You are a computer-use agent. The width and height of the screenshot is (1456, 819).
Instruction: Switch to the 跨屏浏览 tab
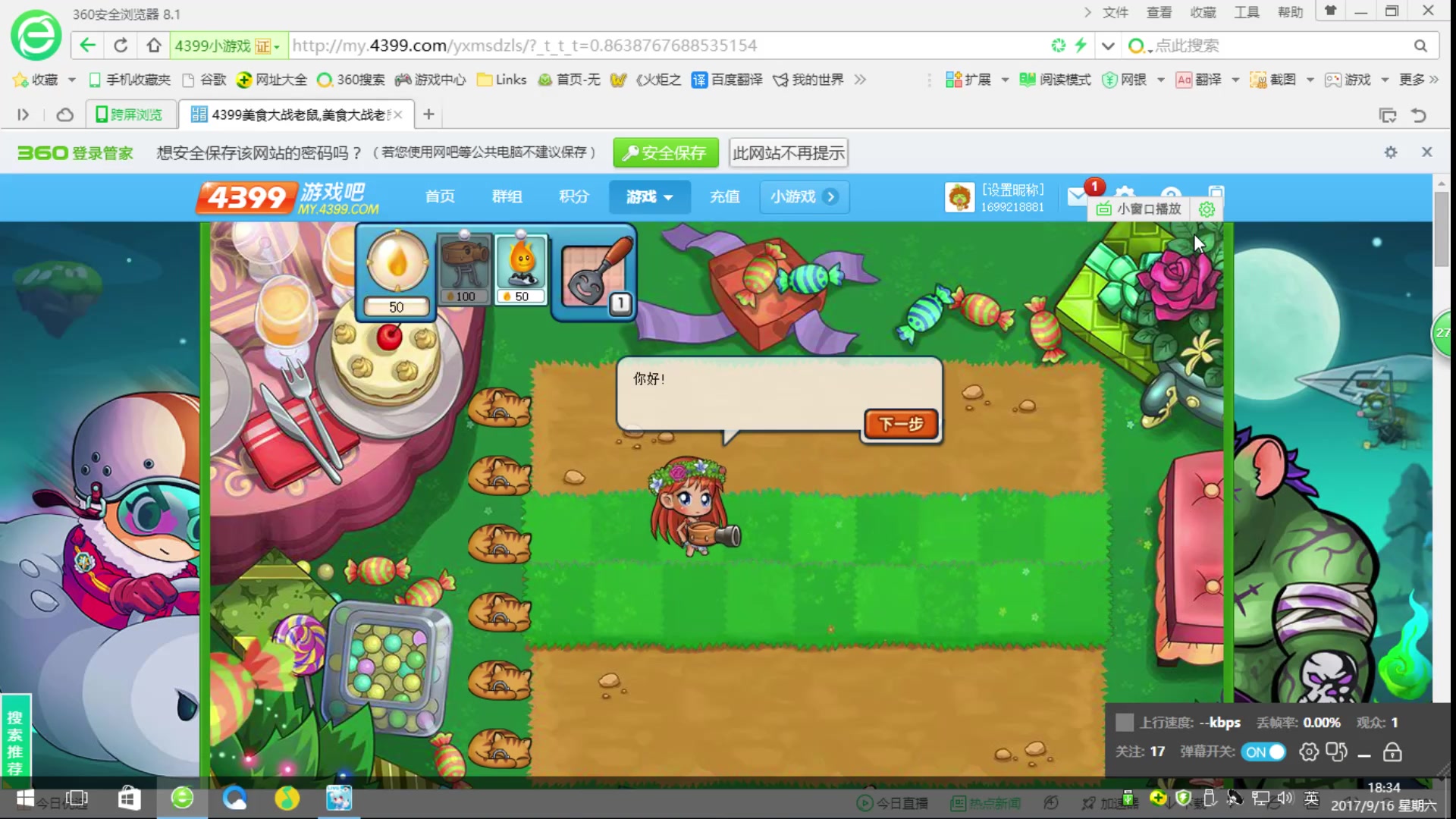coord(130,115)
